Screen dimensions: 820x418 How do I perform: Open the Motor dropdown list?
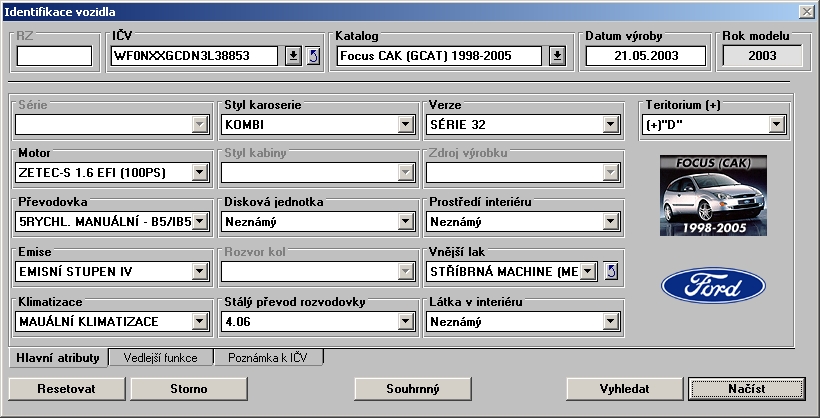(x=199, y=173)
